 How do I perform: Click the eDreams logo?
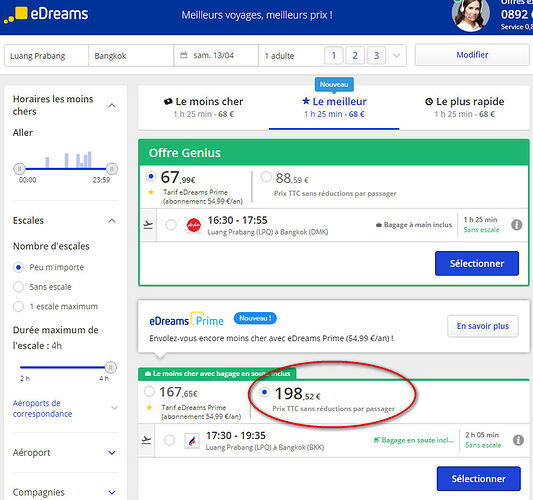46,15
